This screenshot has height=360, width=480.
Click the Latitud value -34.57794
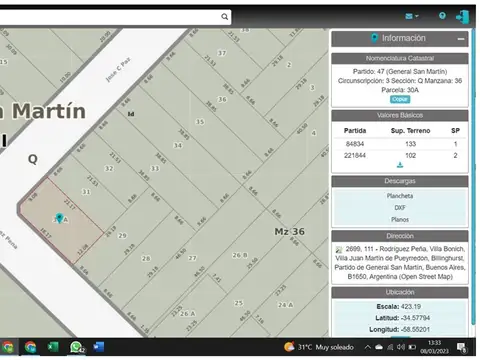(415, 318)
